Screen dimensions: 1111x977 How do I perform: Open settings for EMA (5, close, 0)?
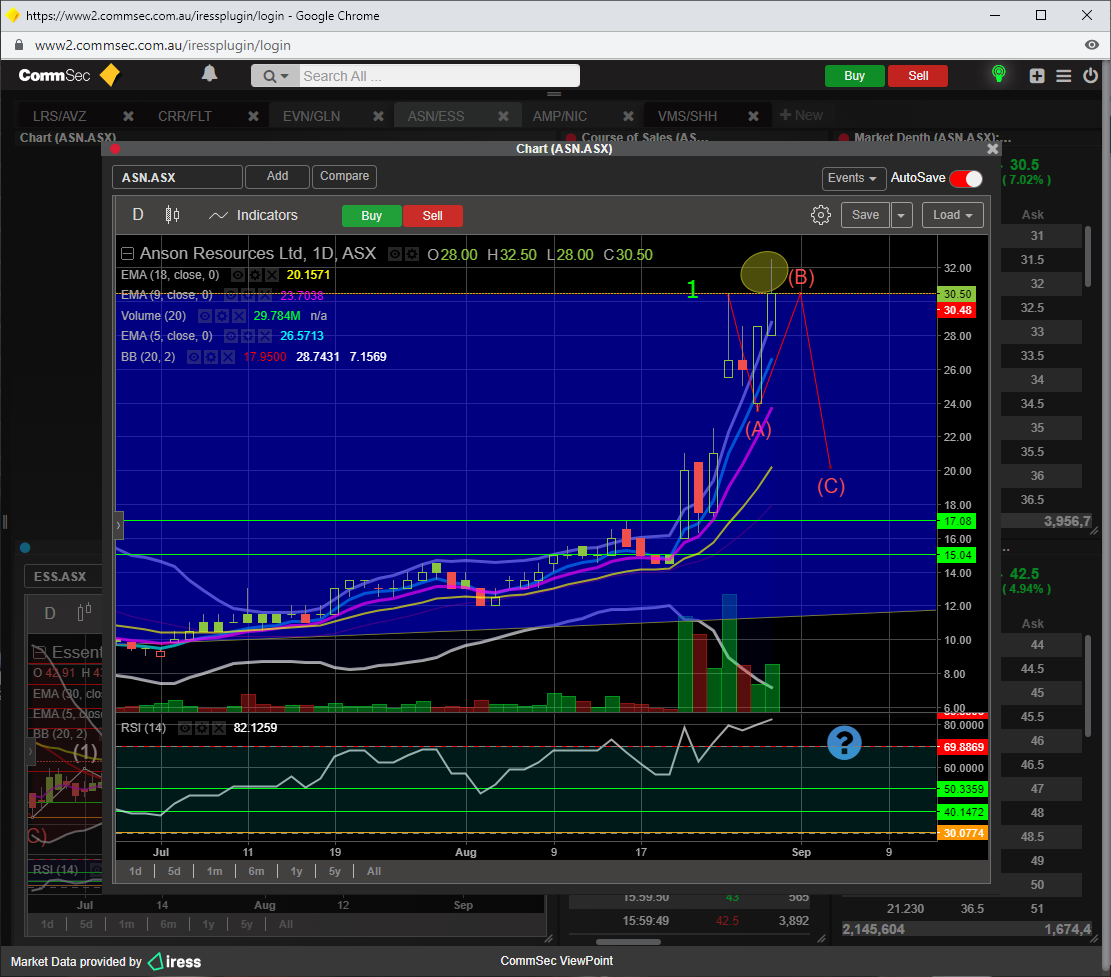coord(248,336)
